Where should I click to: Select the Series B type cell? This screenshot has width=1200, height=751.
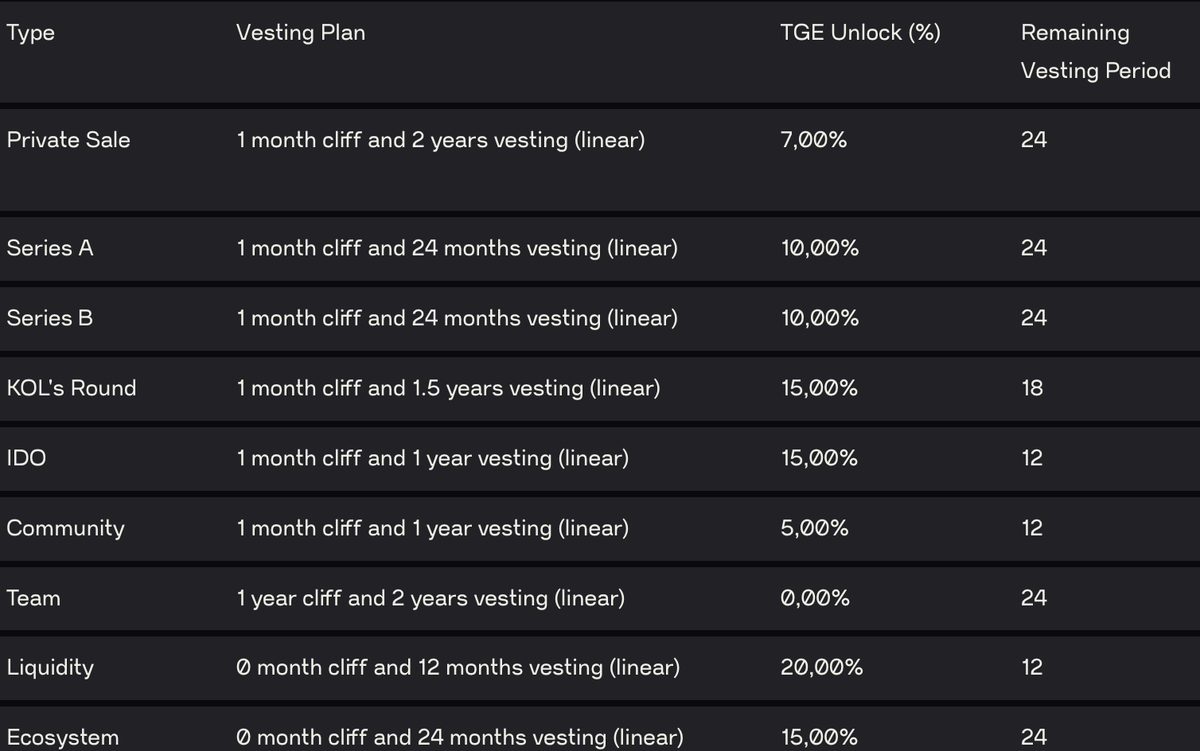50,318
